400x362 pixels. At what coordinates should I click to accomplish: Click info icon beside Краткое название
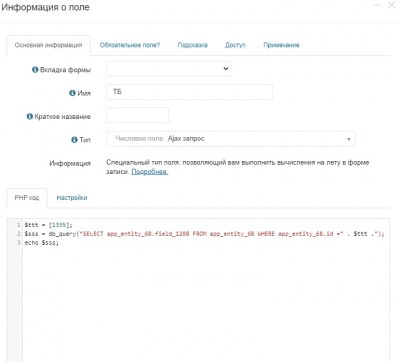[30, 116]
